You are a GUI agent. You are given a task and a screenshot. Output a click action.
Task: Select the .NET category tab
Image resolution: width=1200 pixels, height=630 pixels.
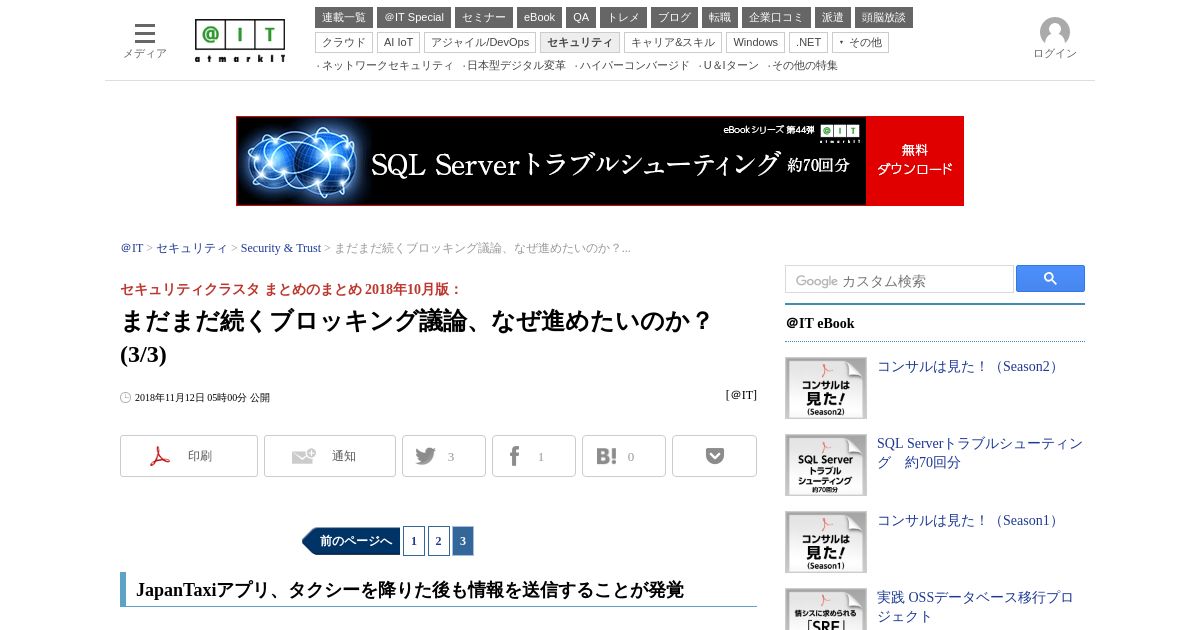pos(808,43)
